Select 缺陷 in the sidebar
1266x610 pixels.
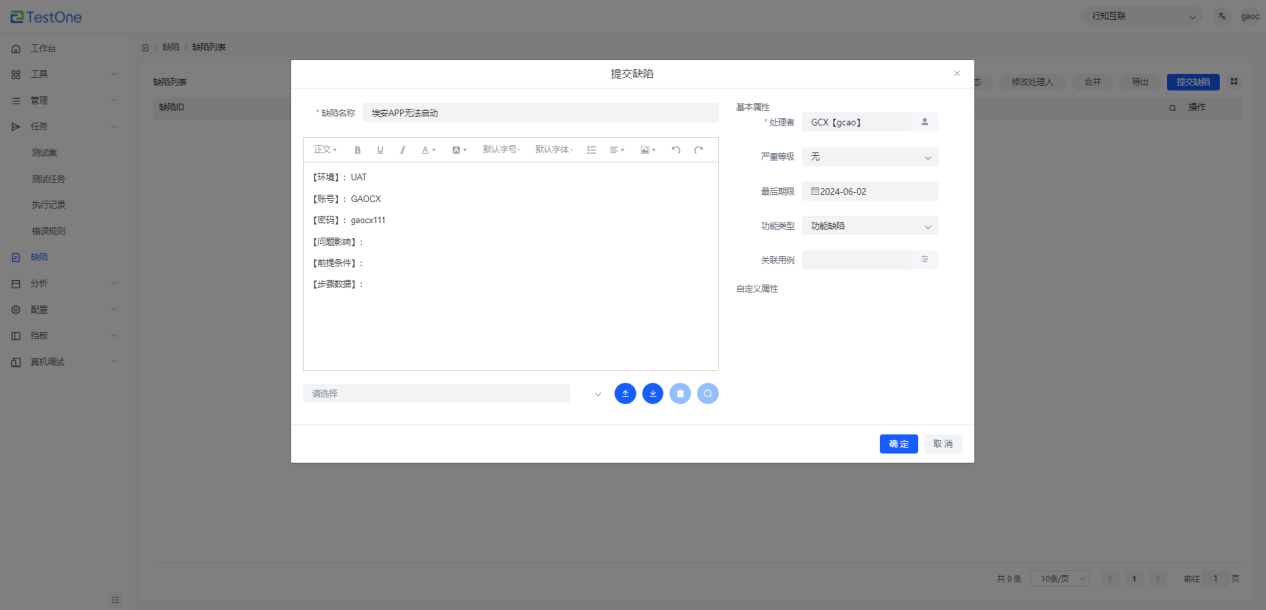point(65,257)
